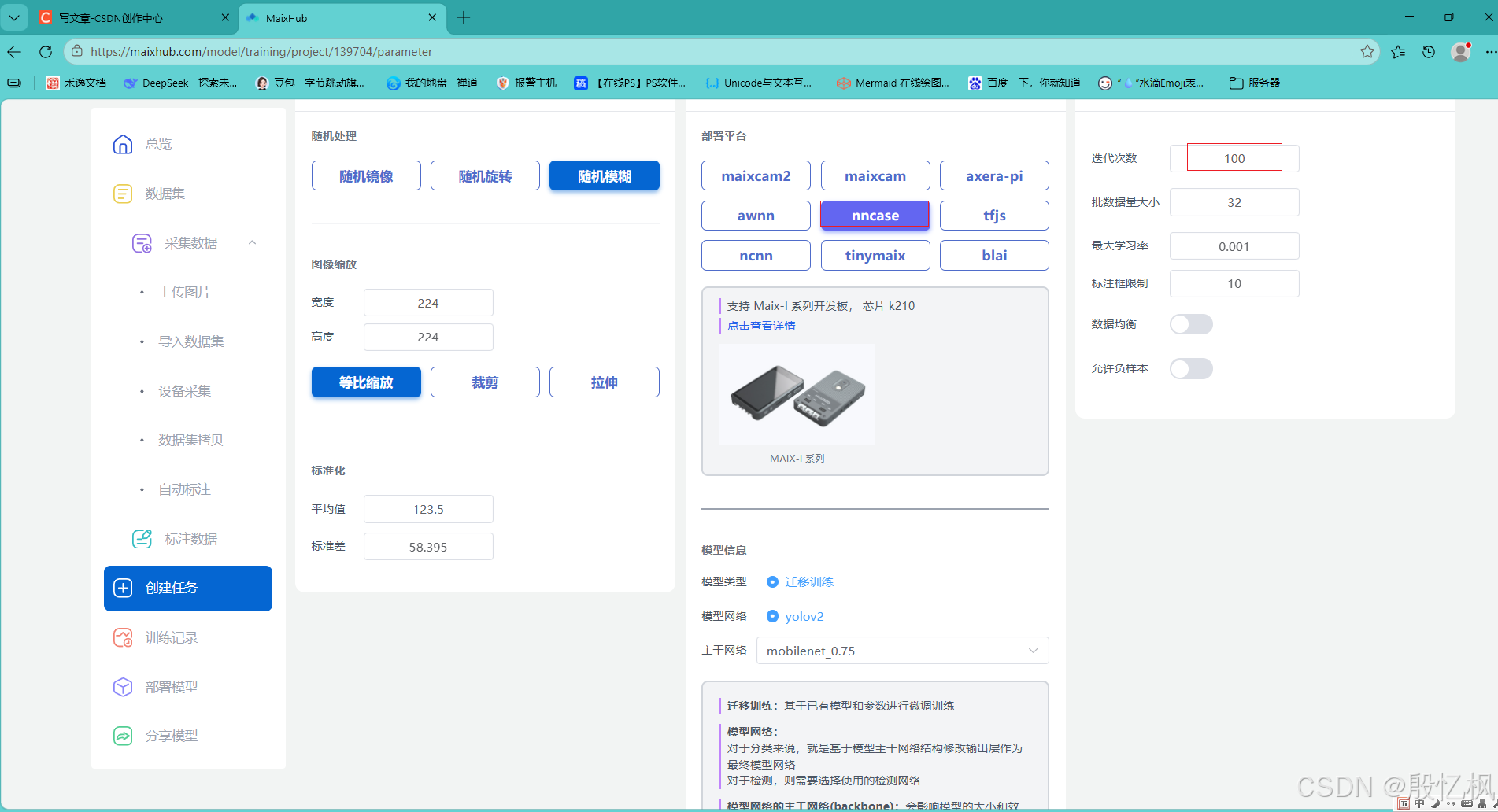This screenshot has height=812, width=1498.
Task: Click the 分享模型 share icon
Action: tap(123, 736)
